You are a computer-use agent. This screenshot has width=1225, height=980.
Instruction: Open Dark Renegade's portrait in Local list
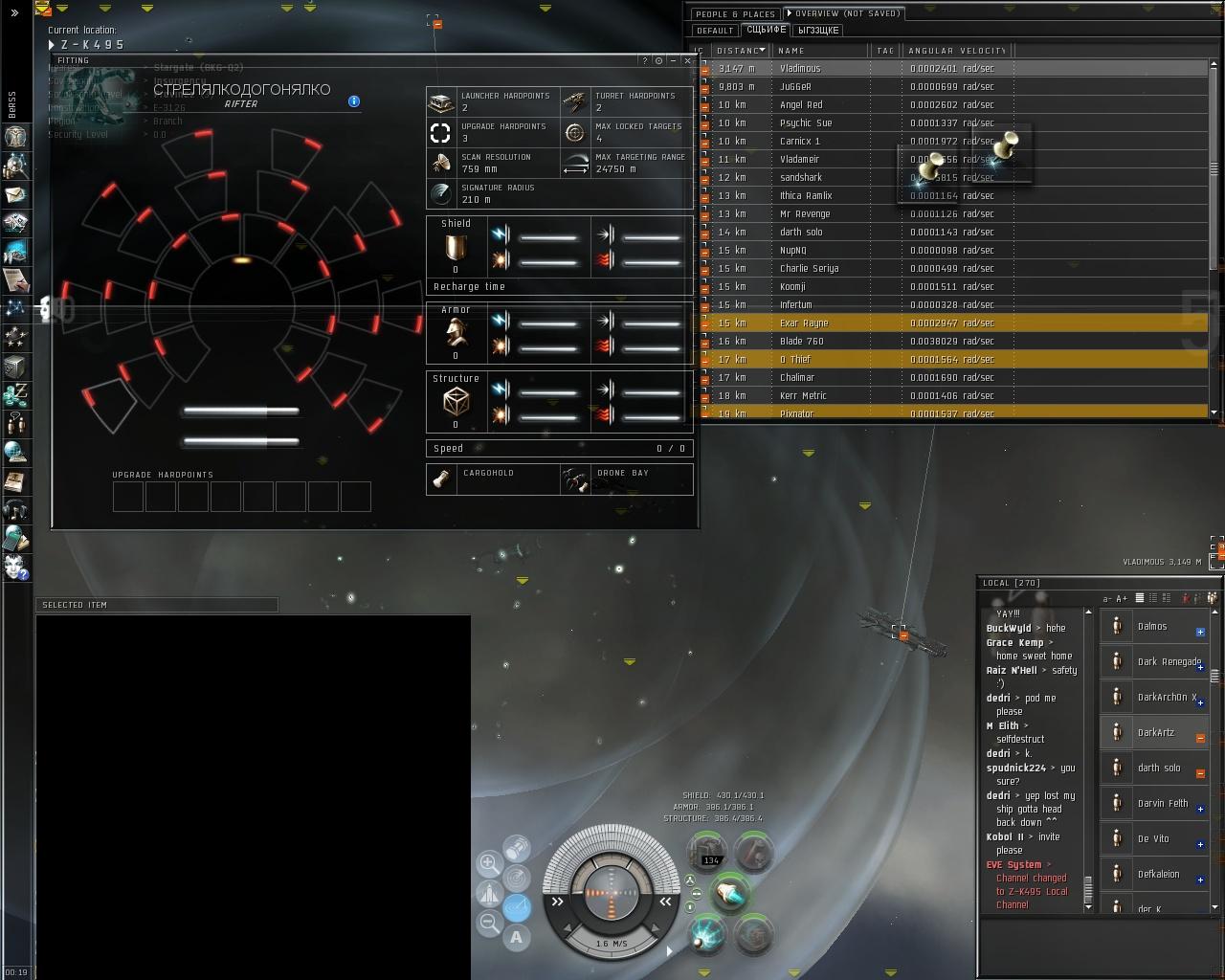pos(1116,661)
